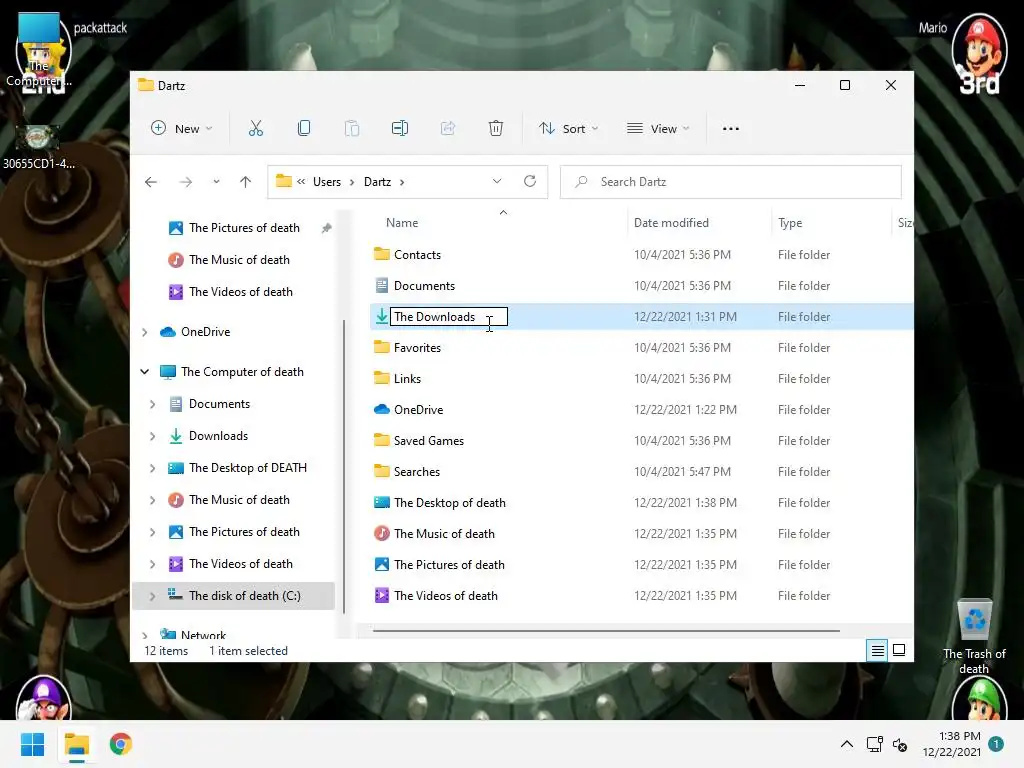Viewport: 1024px width, 768px height.
Task: Click the Delete trash can icon
Action: coord(496,129)
